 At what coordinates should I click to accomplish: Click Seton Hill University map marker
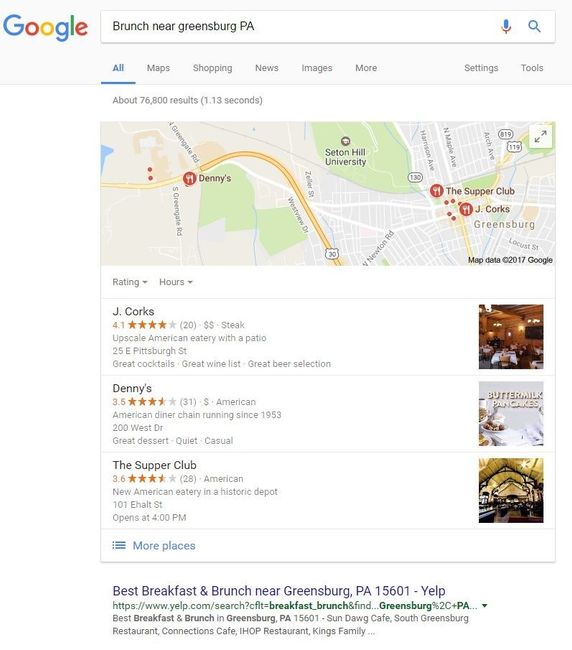[345, 141]
